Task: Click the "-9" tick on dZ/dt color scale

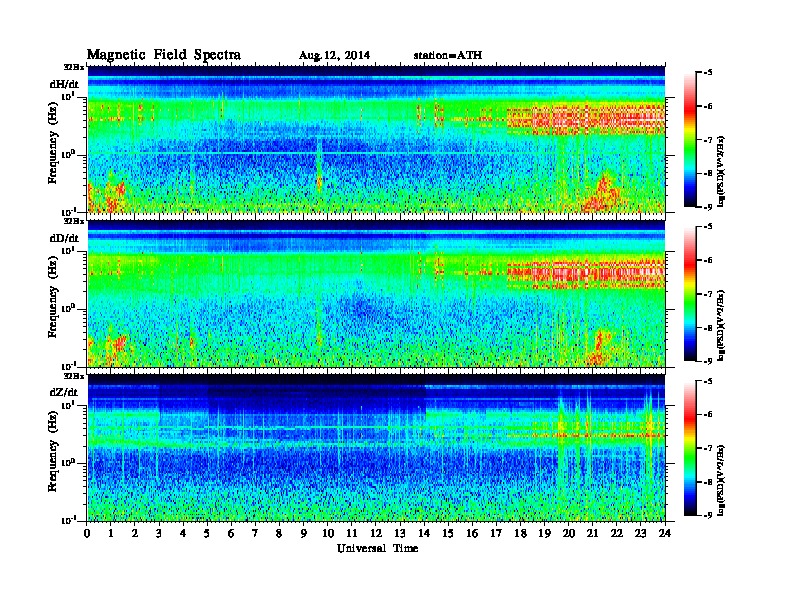Action: (708, 515)
